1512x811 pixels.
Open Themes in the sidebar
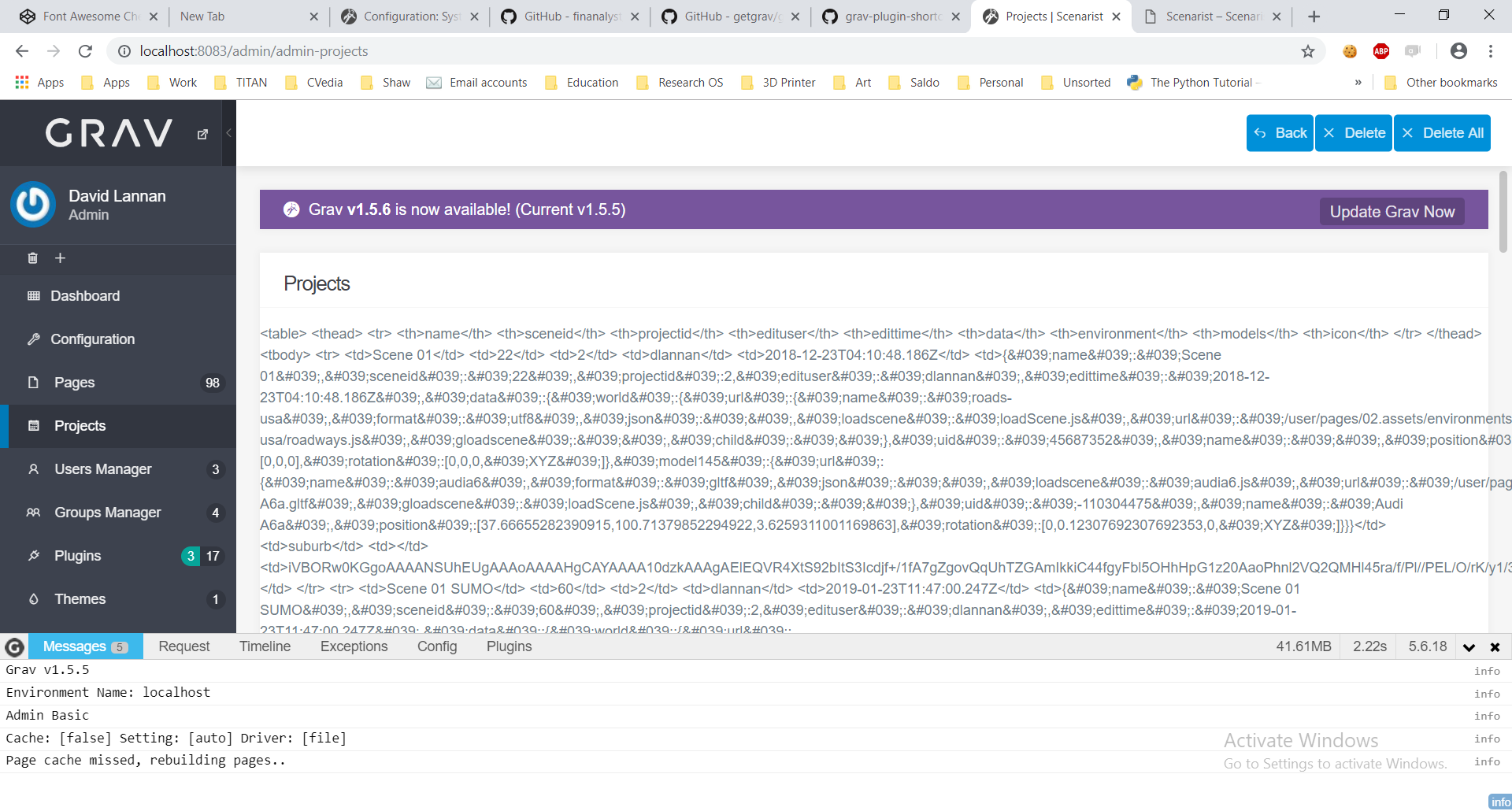(x=118, y=599)
